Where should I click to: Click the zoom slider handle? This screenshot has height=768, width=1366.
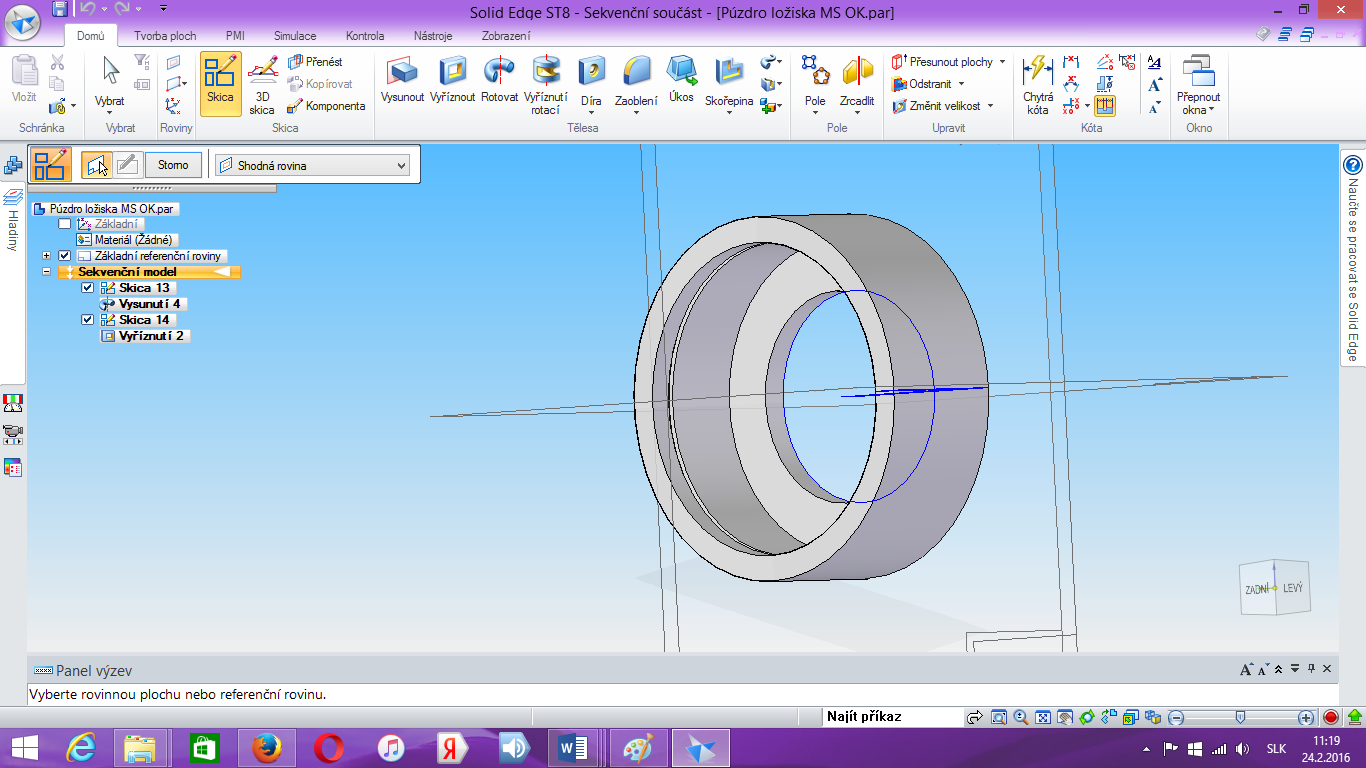click(1240, 717)
